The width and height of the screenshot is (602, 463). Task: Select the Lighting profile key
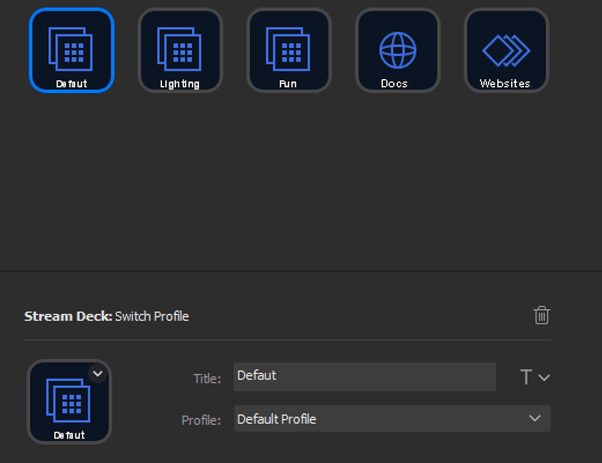point(180,49)
